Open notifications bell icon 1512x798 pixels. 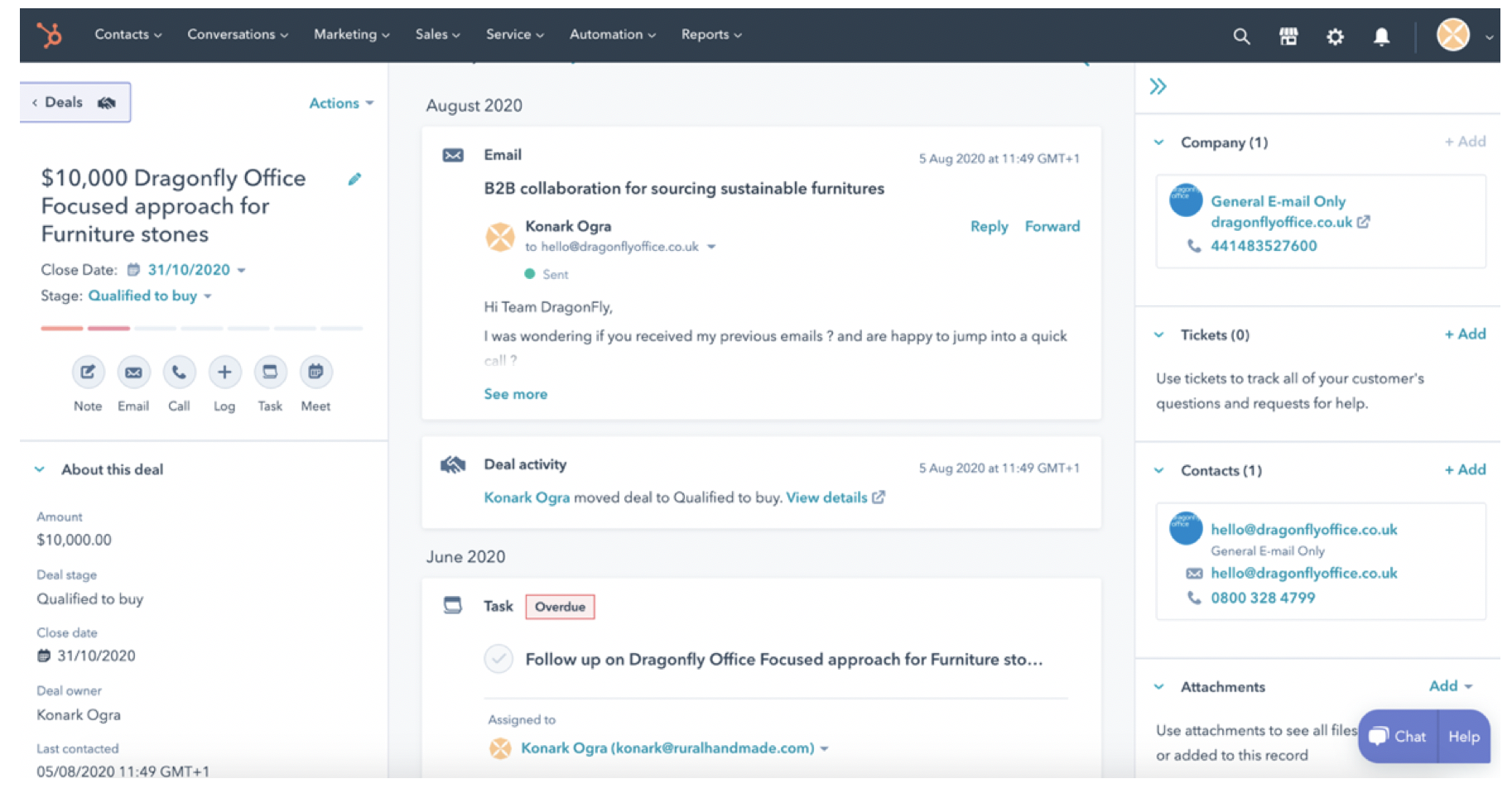1381,36
